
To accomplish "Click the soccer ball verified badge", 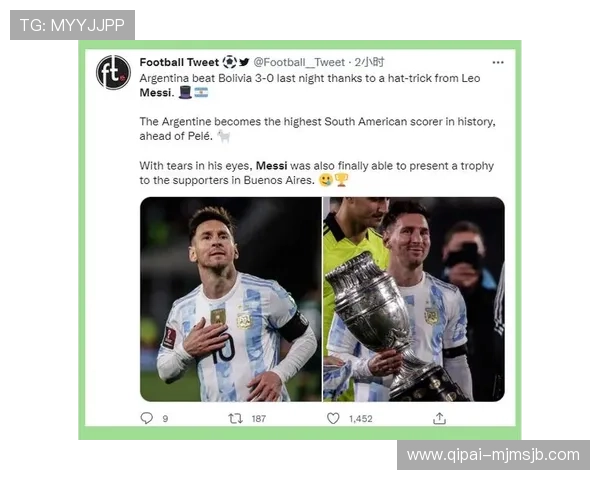I will coord(230,62).
